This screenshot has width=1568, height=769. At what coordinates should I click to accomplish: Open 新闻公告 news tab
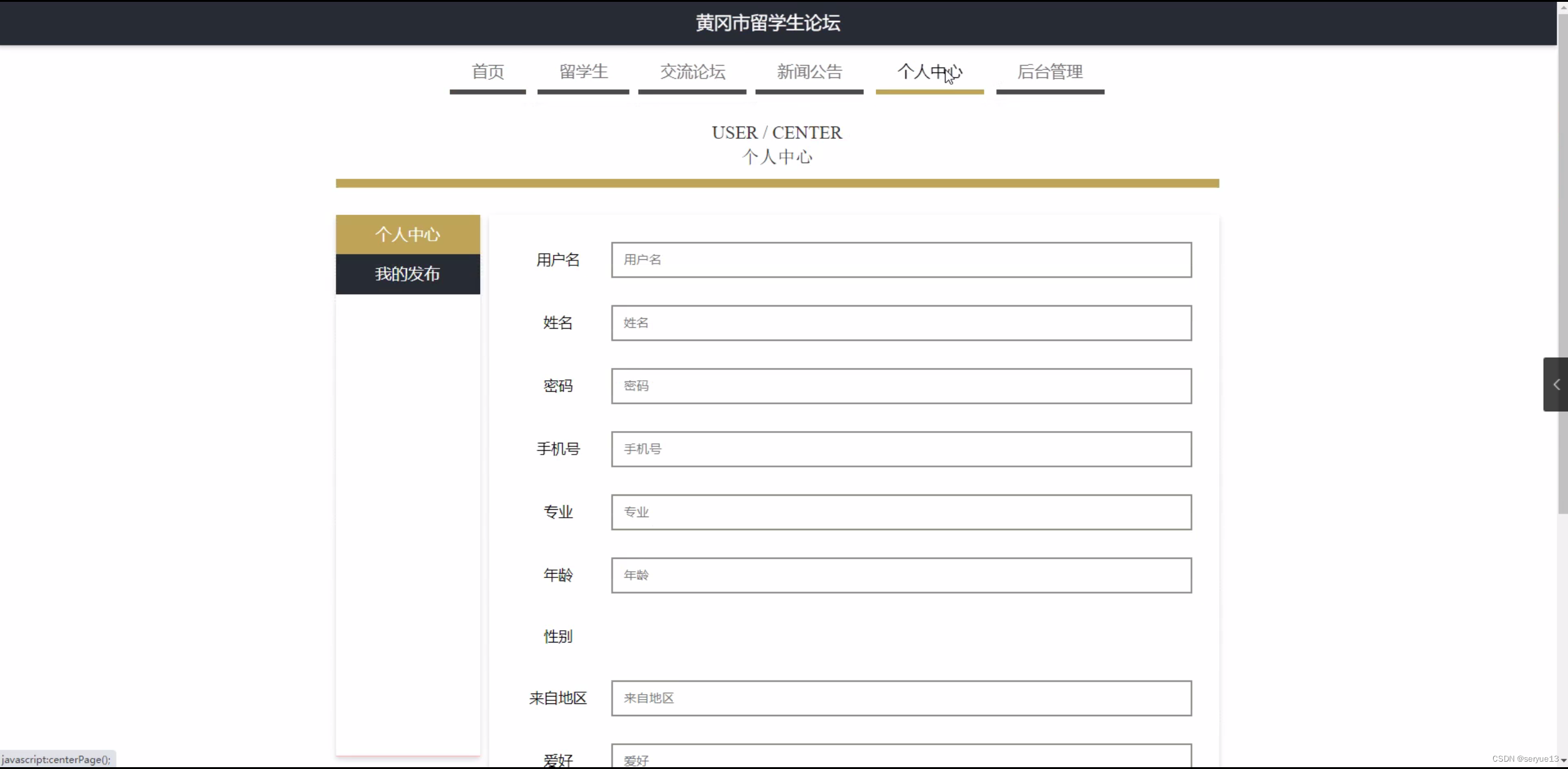click(x=809, y=72)
